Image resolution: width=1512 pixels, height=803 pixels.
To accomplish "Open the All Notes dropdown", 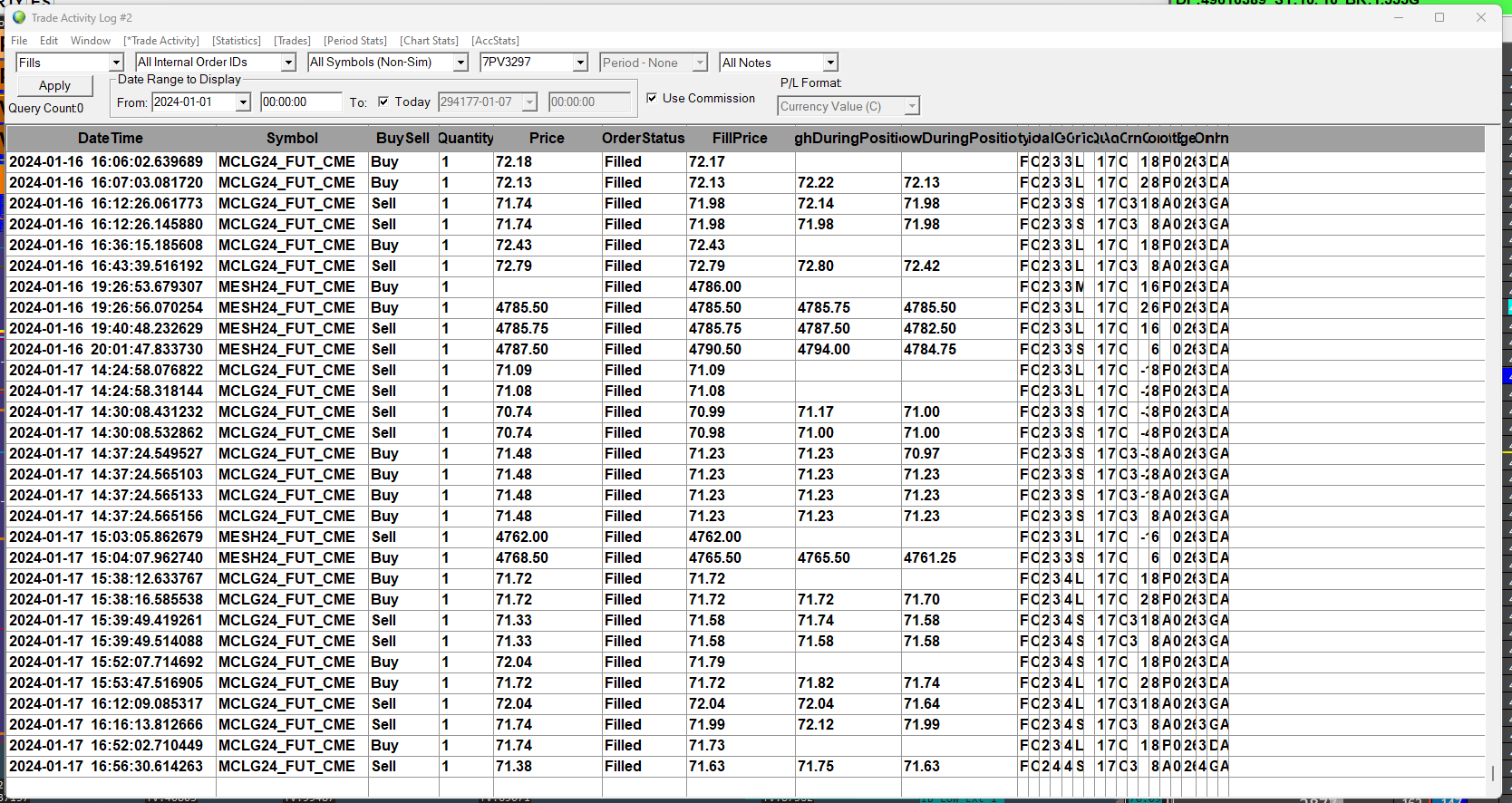I will [x=829, y=63].
